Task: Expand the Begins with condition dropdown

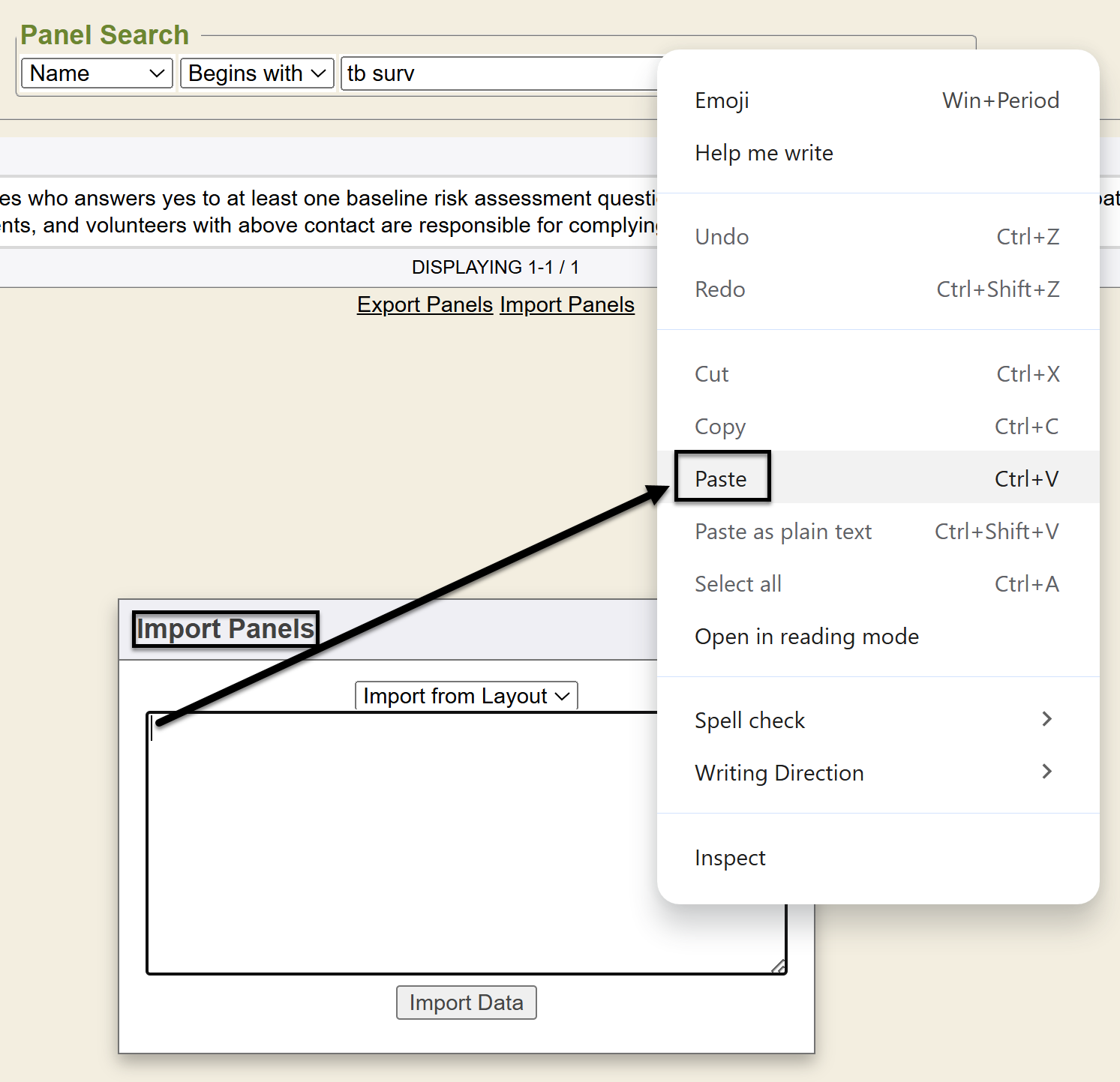Action: click(x=257, y=73)
